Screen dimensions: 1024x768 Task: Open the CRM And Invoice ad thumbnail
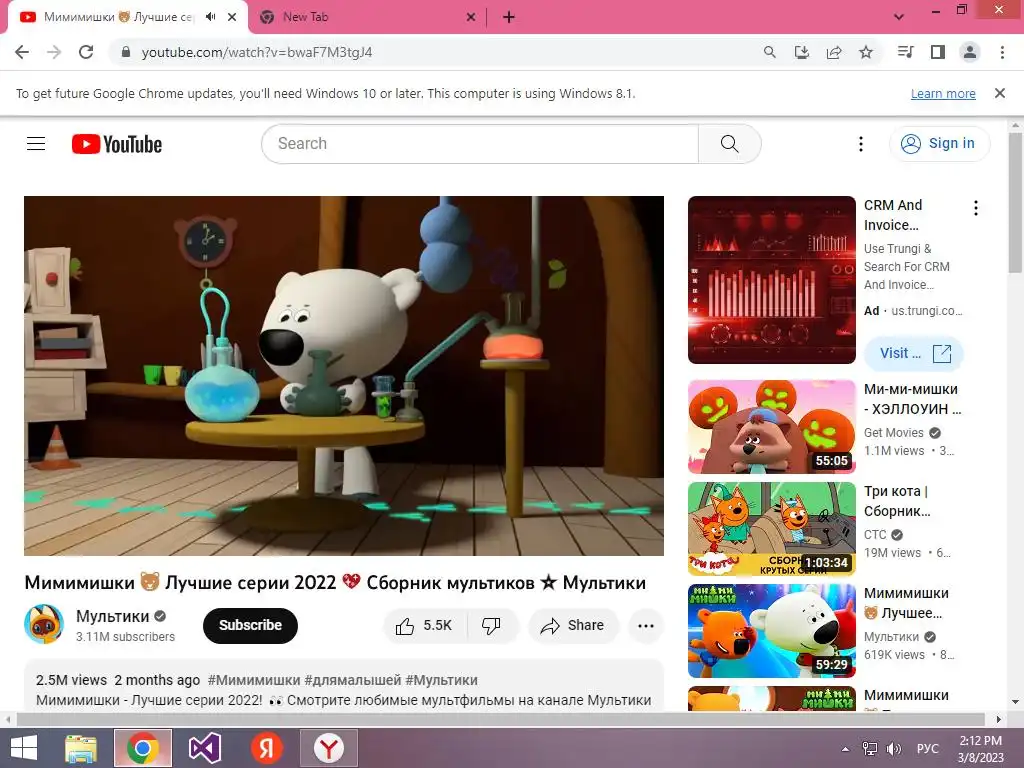click(772, 280)
